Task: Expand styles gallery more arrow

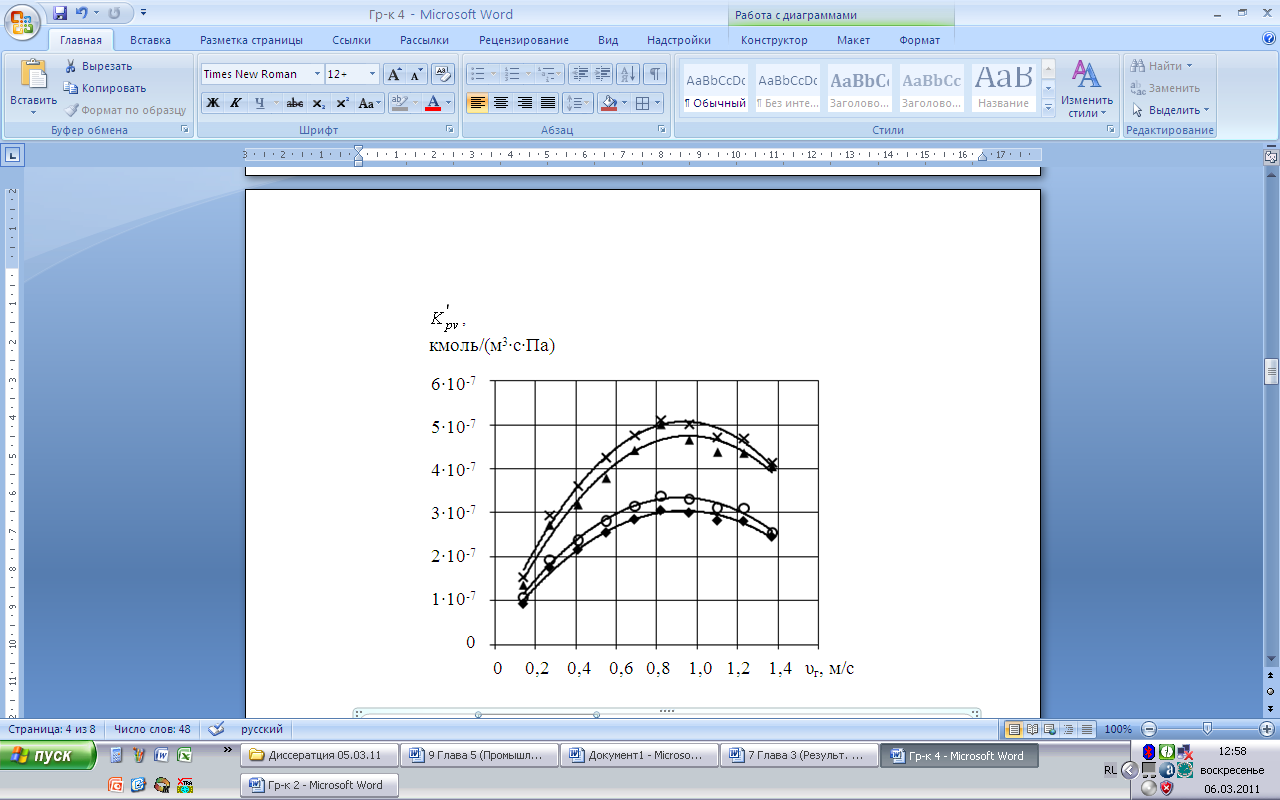Action: click(1048, 107)
